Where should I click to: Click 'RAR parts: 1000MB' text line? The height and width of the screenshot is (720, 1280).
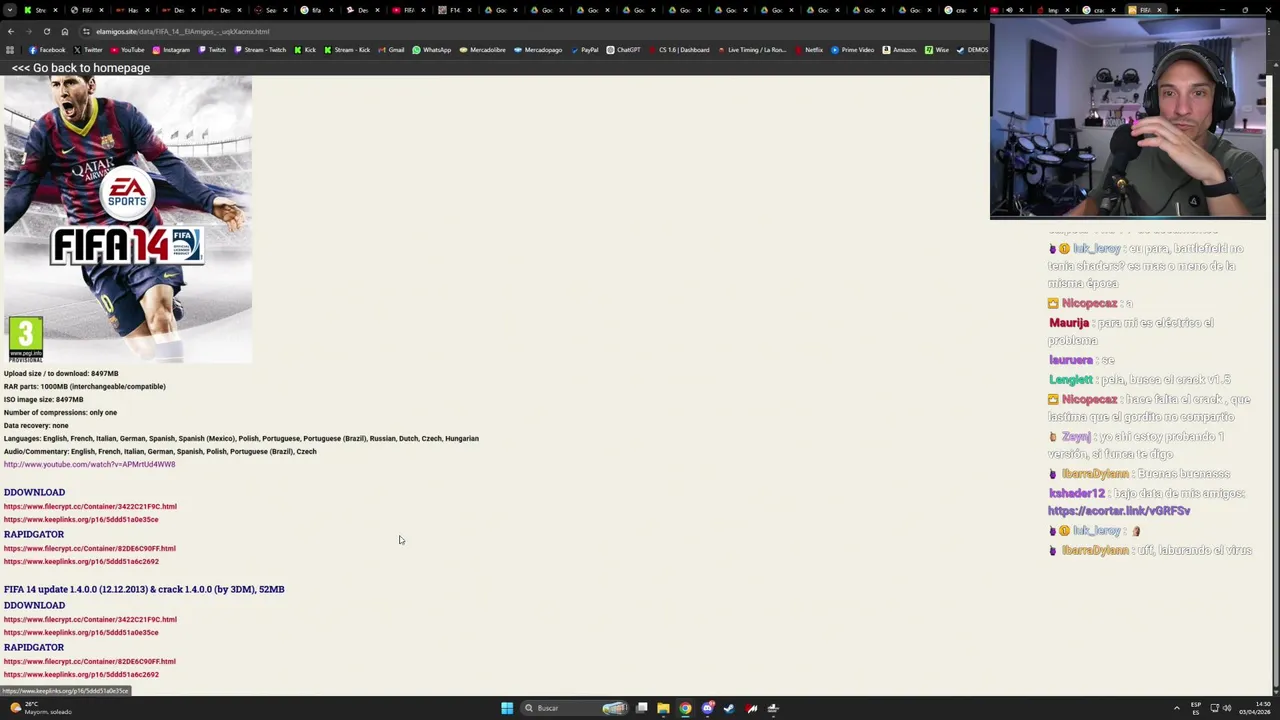(85, 386)
